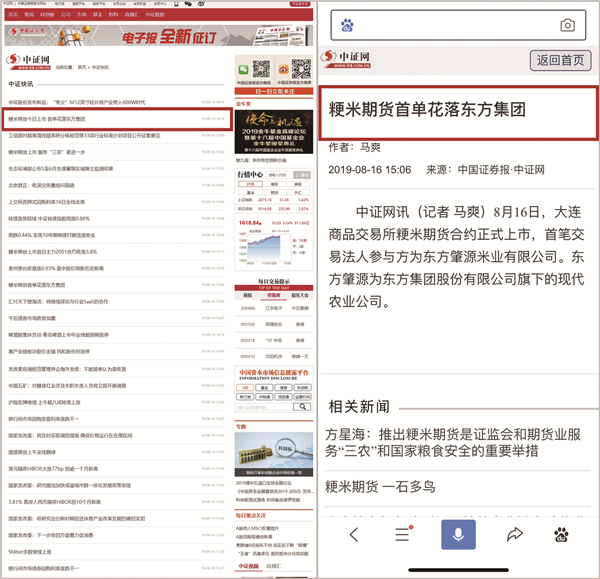The height and width of the screenshot is (579, 600).
Task: Click the green WeChat icon beside the QR code
Action: (243, 70)
